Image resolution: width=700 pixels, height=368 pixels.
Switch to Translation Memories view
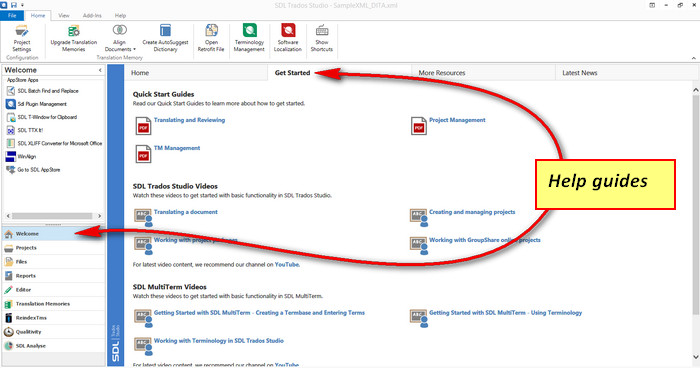54,304
